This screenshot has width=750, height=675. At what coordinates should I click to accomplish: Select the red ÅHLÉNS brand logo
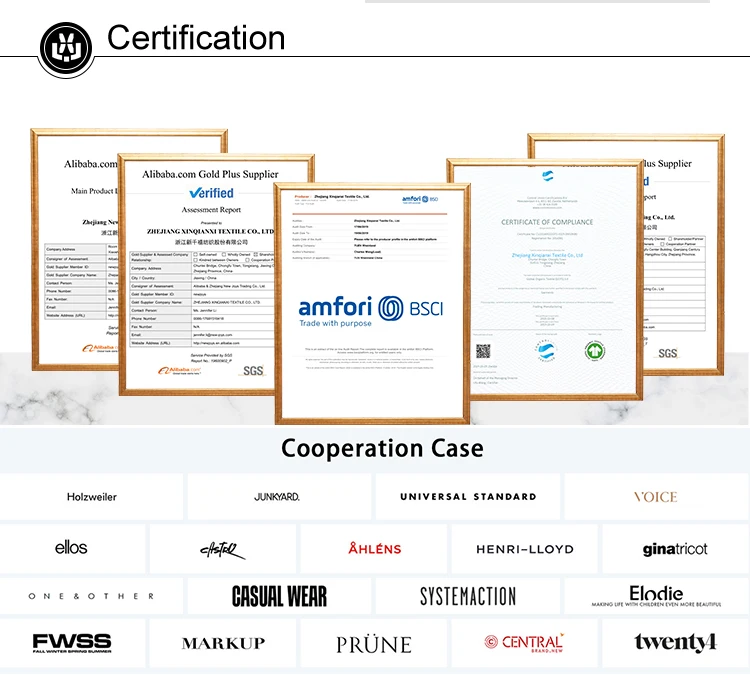click(x=375, y=548)
